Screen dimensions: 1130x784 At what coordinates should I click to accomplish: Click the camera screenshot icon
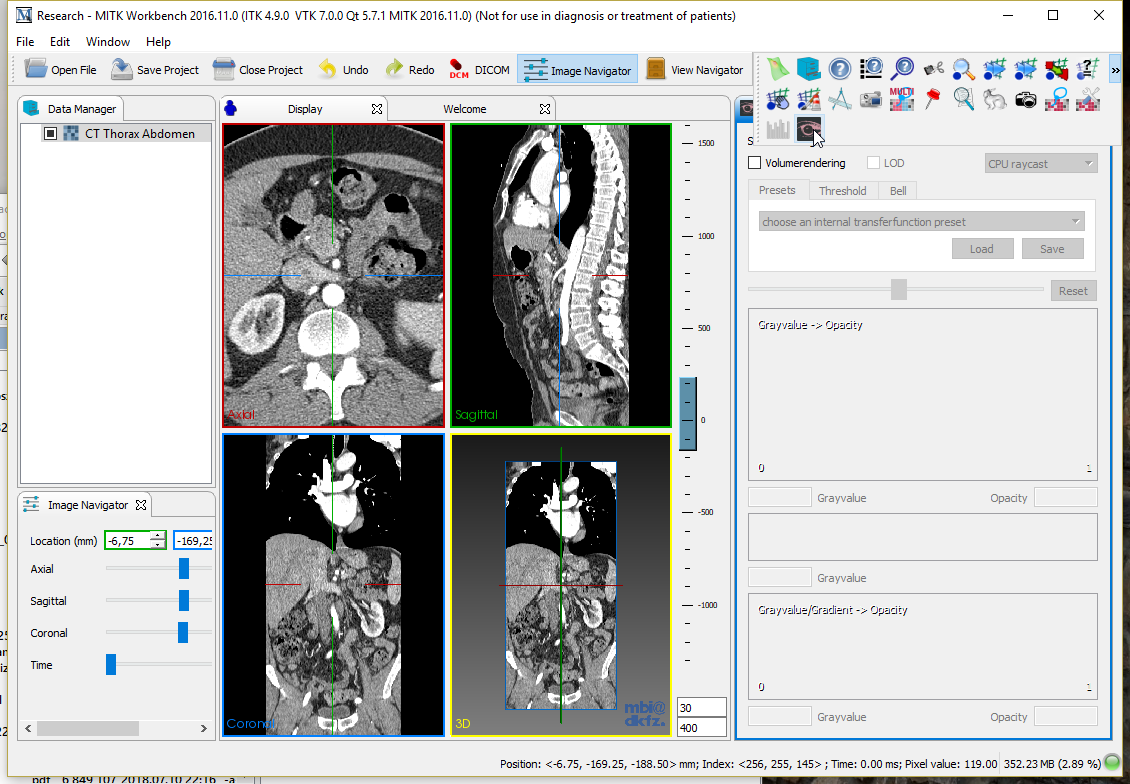(x=1025, y=99)
